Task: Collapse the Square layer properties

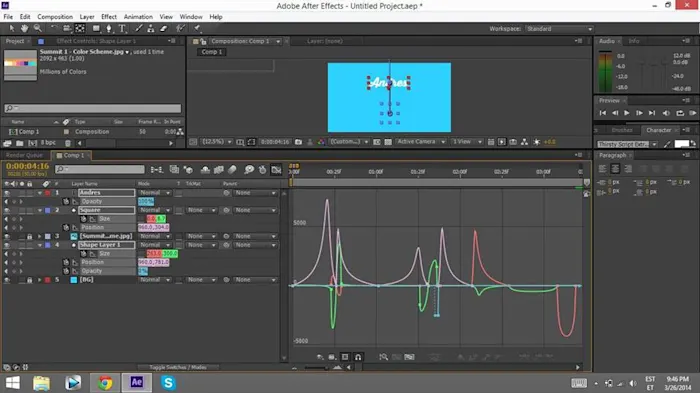Action: [x=40, y=210]
